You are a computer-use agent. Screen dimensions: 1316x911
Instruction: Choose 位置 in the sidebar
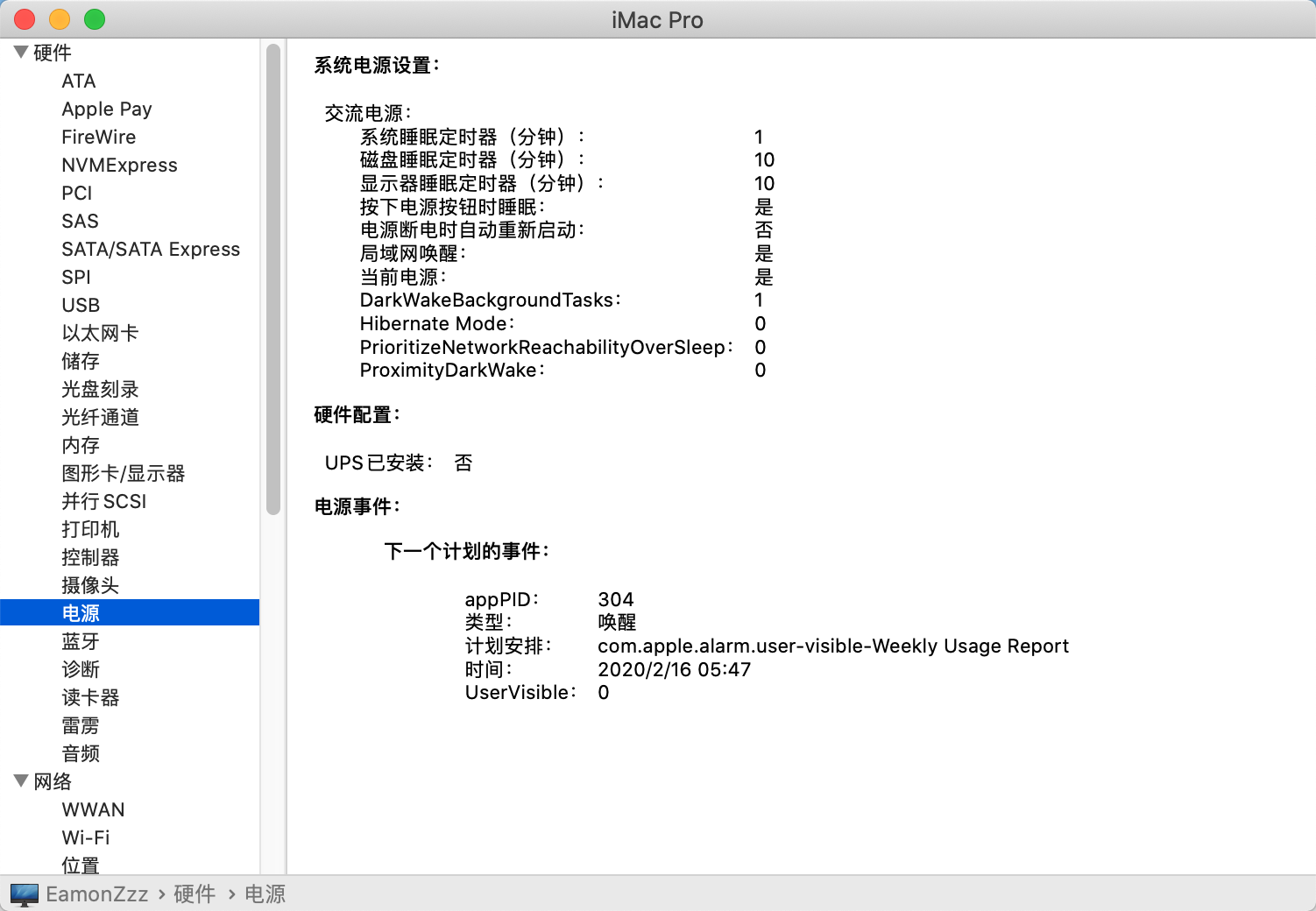click(x=81, y=865)
